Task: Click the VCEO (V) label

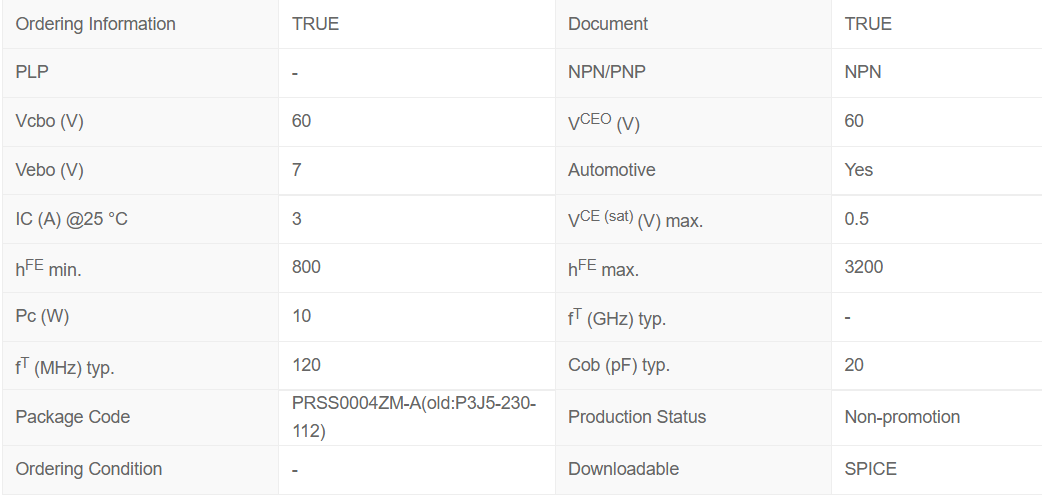Action: pos(603,123)
